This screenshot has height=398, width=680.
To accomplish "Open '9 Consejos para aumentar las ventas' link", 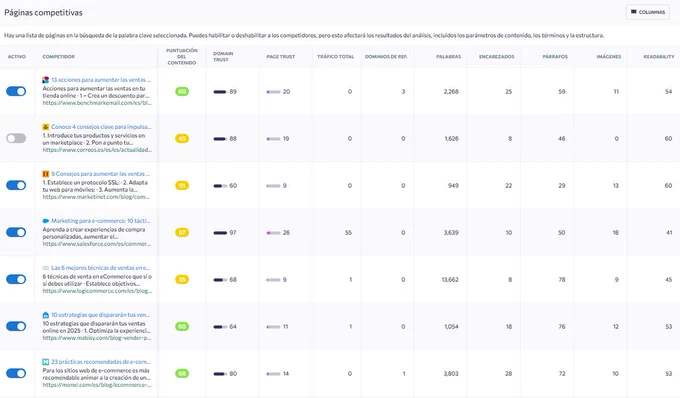I will (x=101, y=174).
